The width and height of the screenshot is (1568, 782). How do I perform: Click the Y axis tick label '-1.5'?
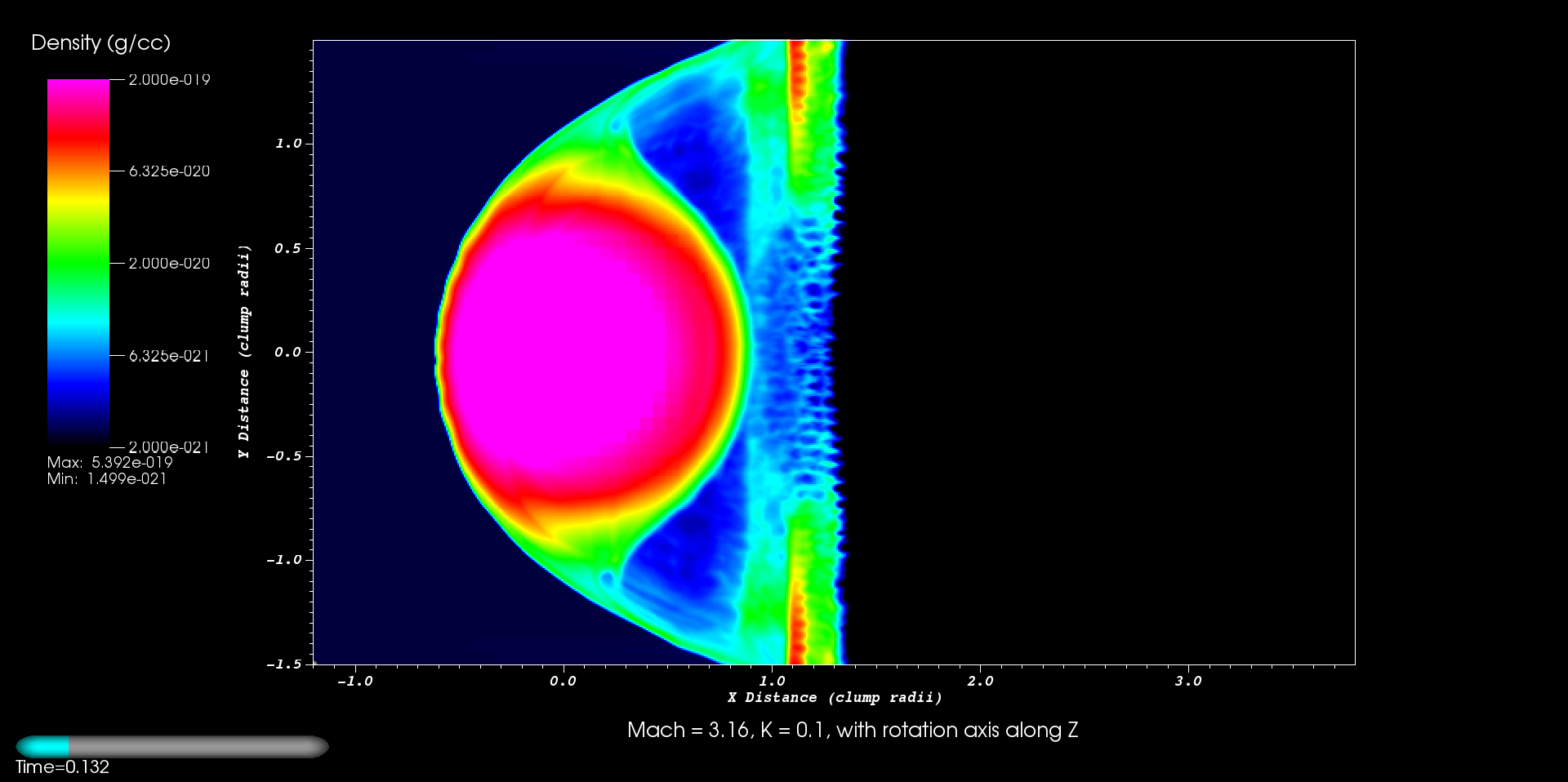(283, 664)
